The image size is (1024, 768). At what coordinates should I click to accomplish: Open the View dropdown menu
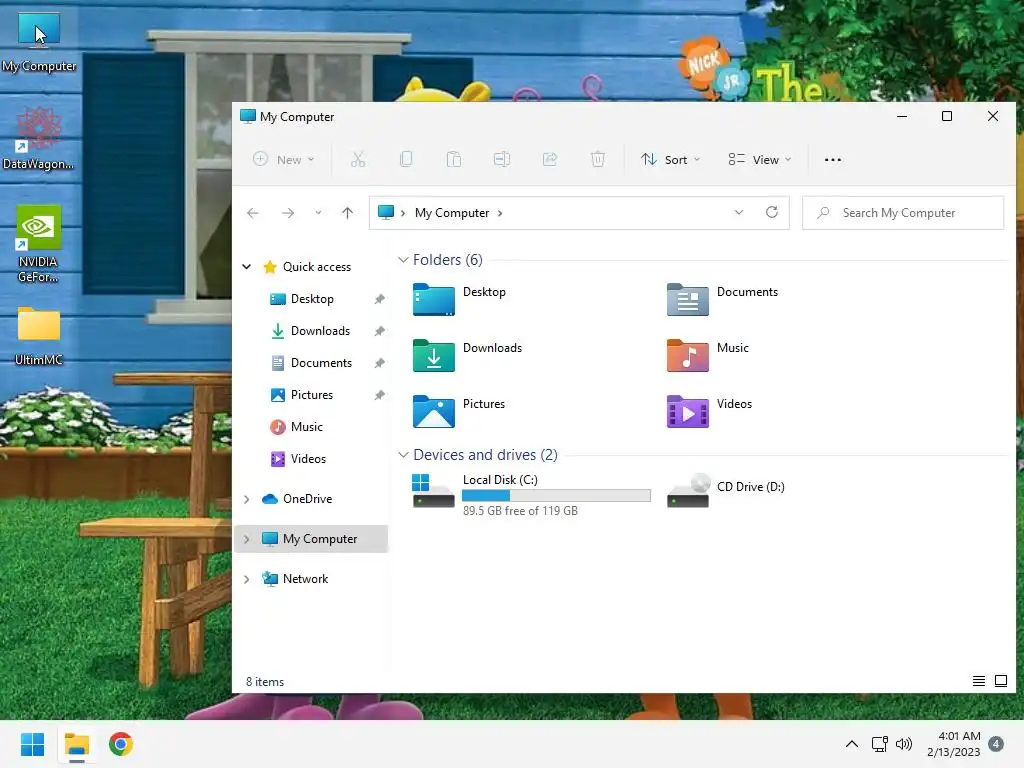760,159
